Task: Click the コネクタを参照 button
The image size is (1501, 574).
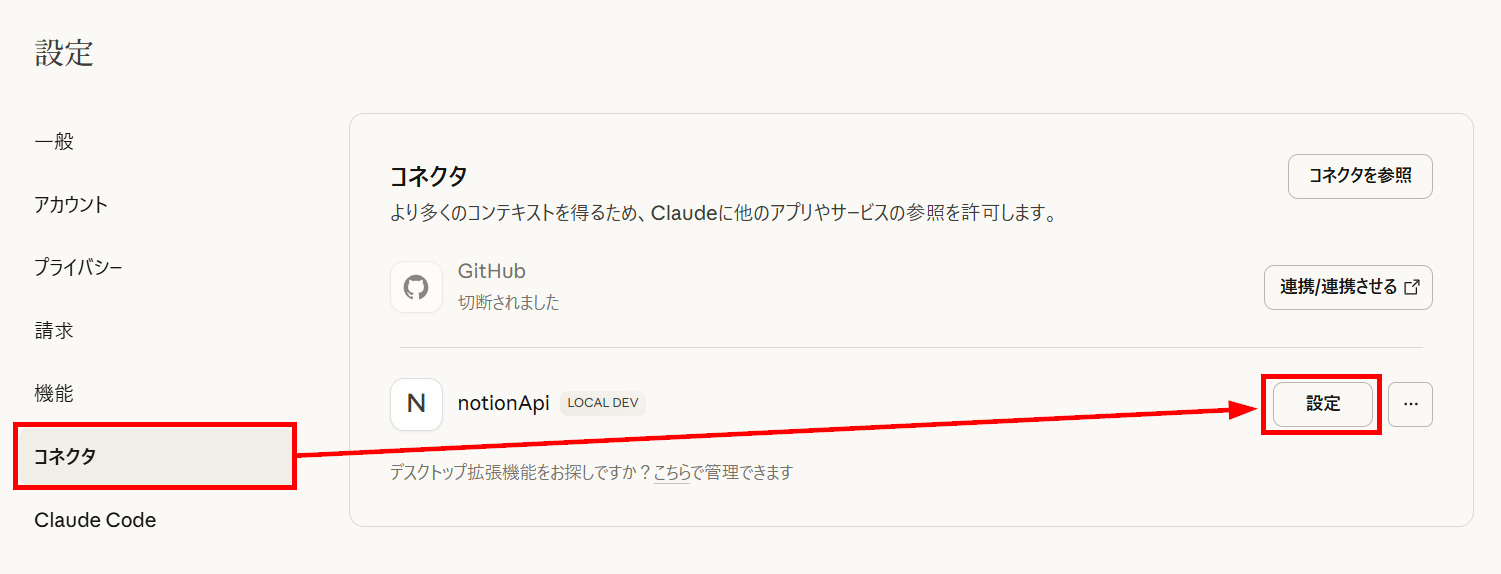Action: point(1360,176)
